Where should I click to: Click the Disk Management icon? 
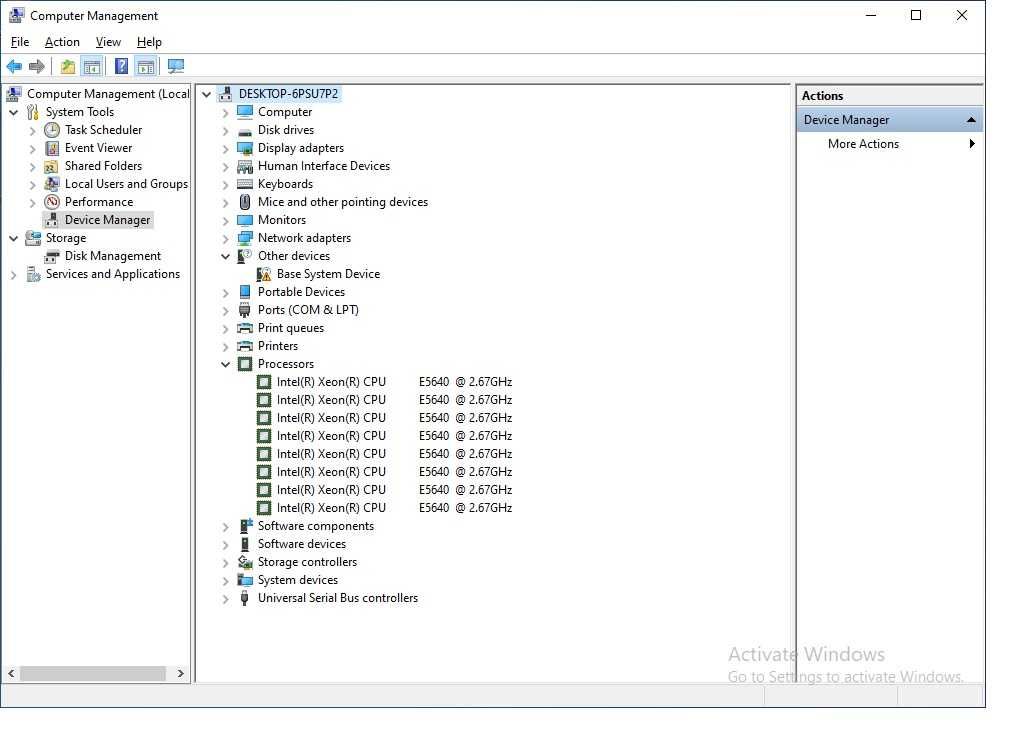coord(52,257)
